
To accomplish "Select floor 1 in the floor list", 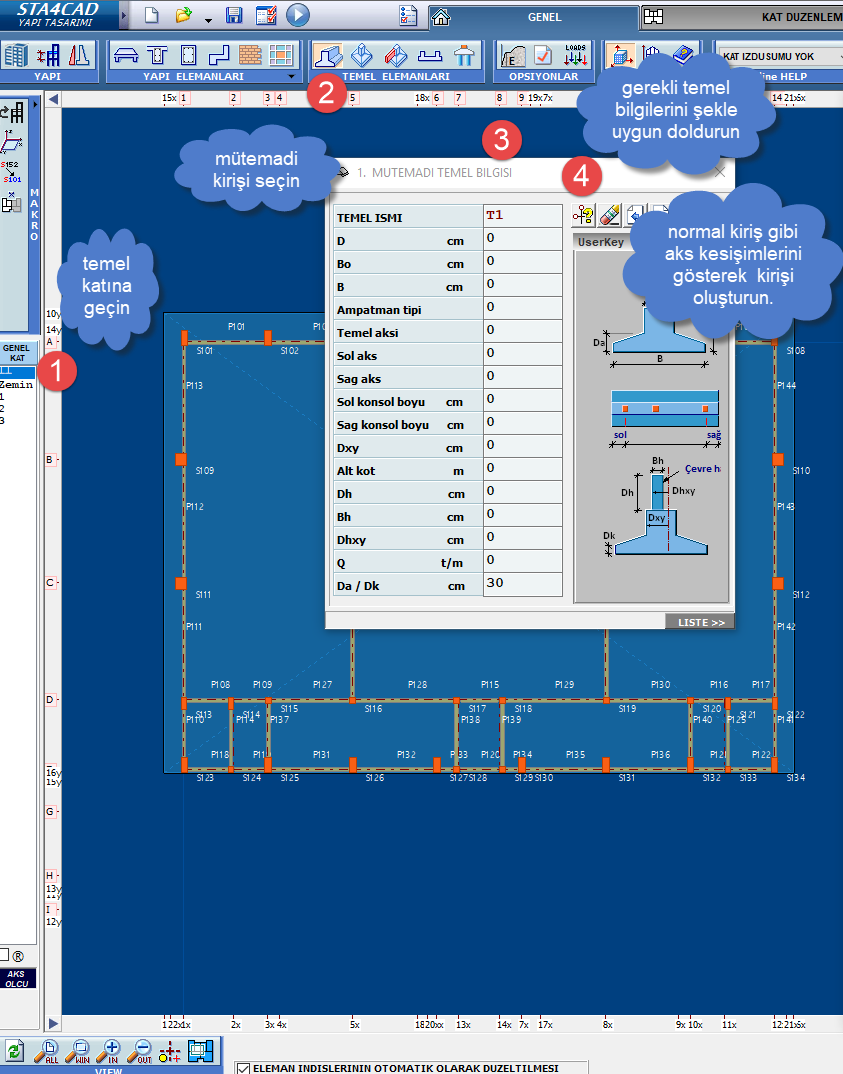I will point(17,396).
